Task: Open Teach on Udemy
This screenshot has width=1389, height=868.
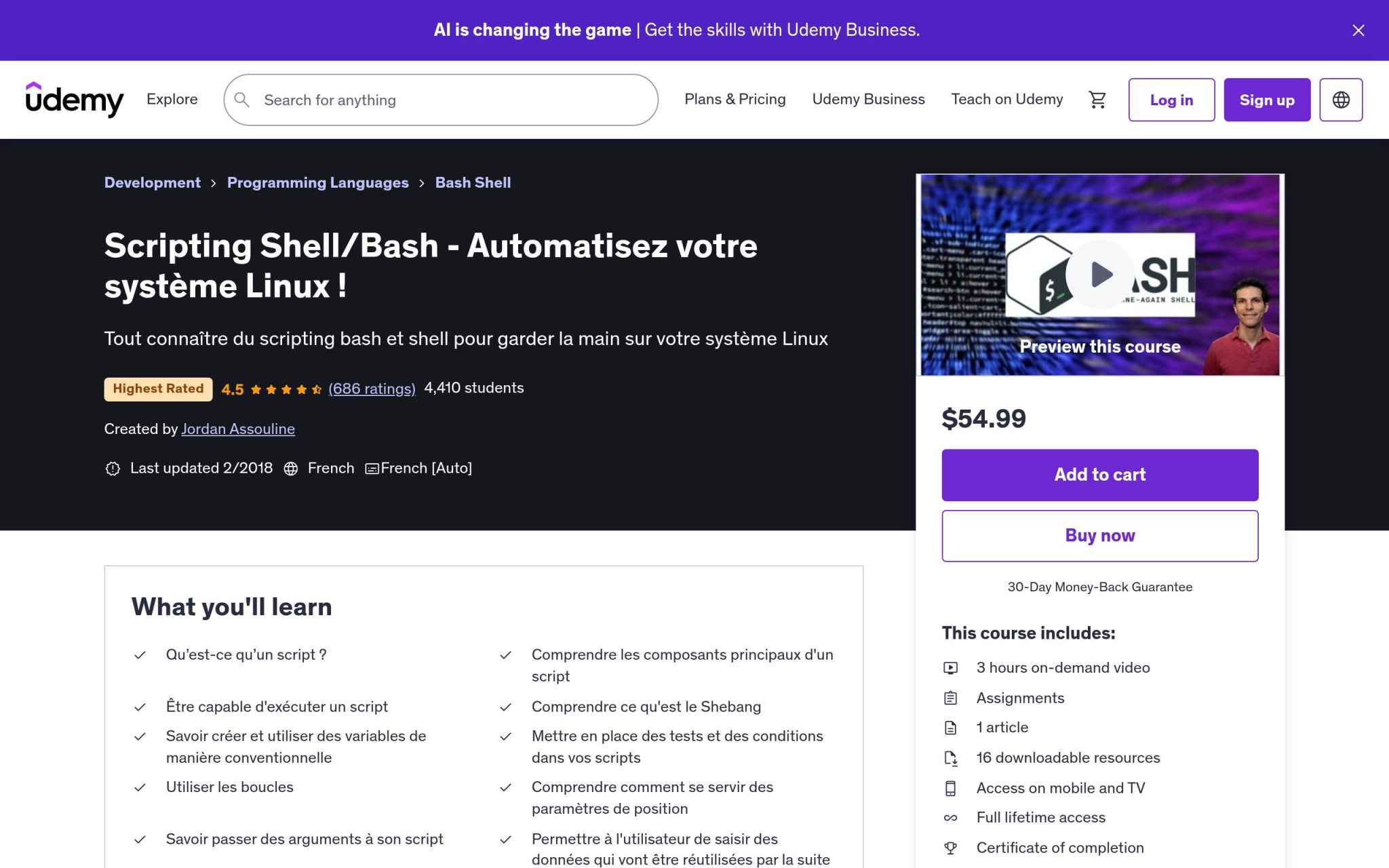Action: point(1006,99)
